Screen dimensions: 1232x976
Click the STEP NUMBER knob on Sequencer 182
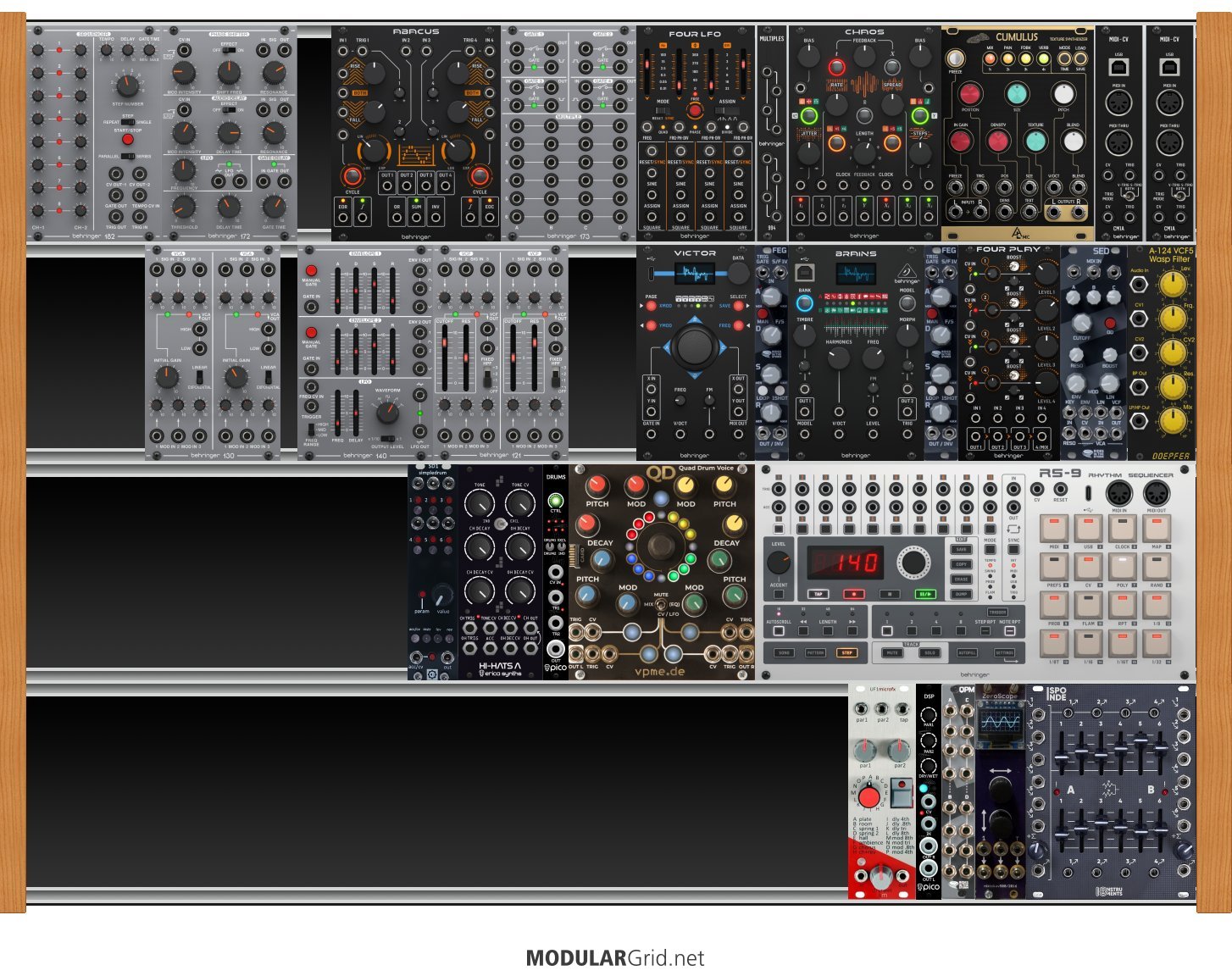click(127, 85)
